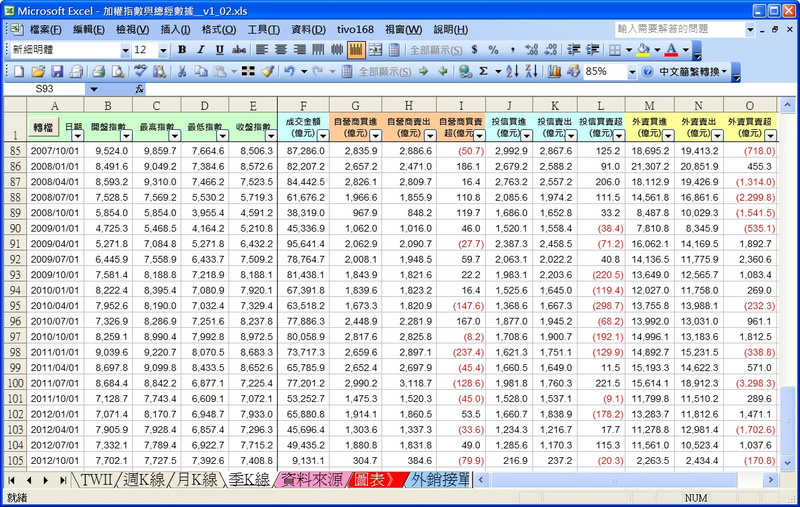The image size is (800, 507).
Task: Save the workbook with the floppy icon
Action: 56,71
